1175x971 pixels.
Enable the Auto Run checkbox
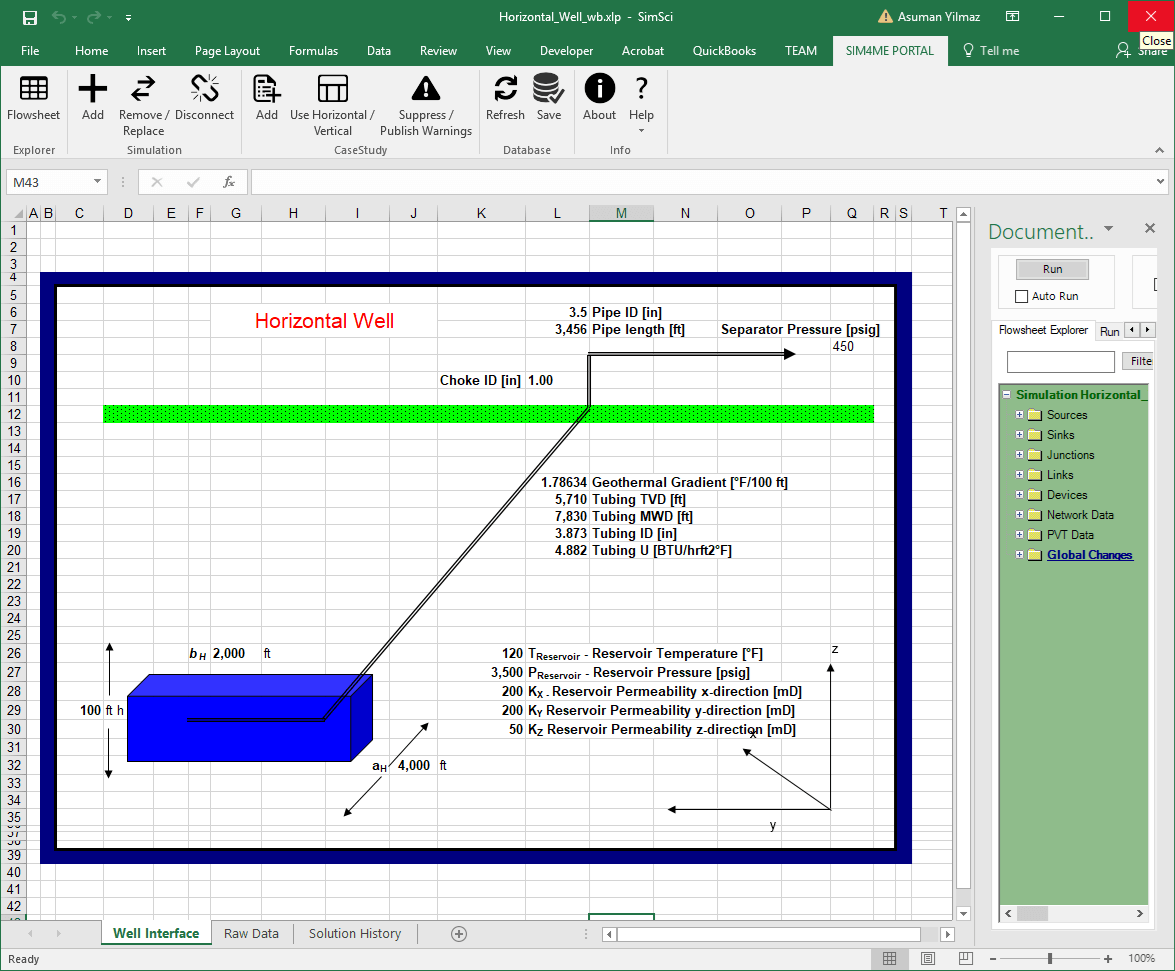point(1021,296)
